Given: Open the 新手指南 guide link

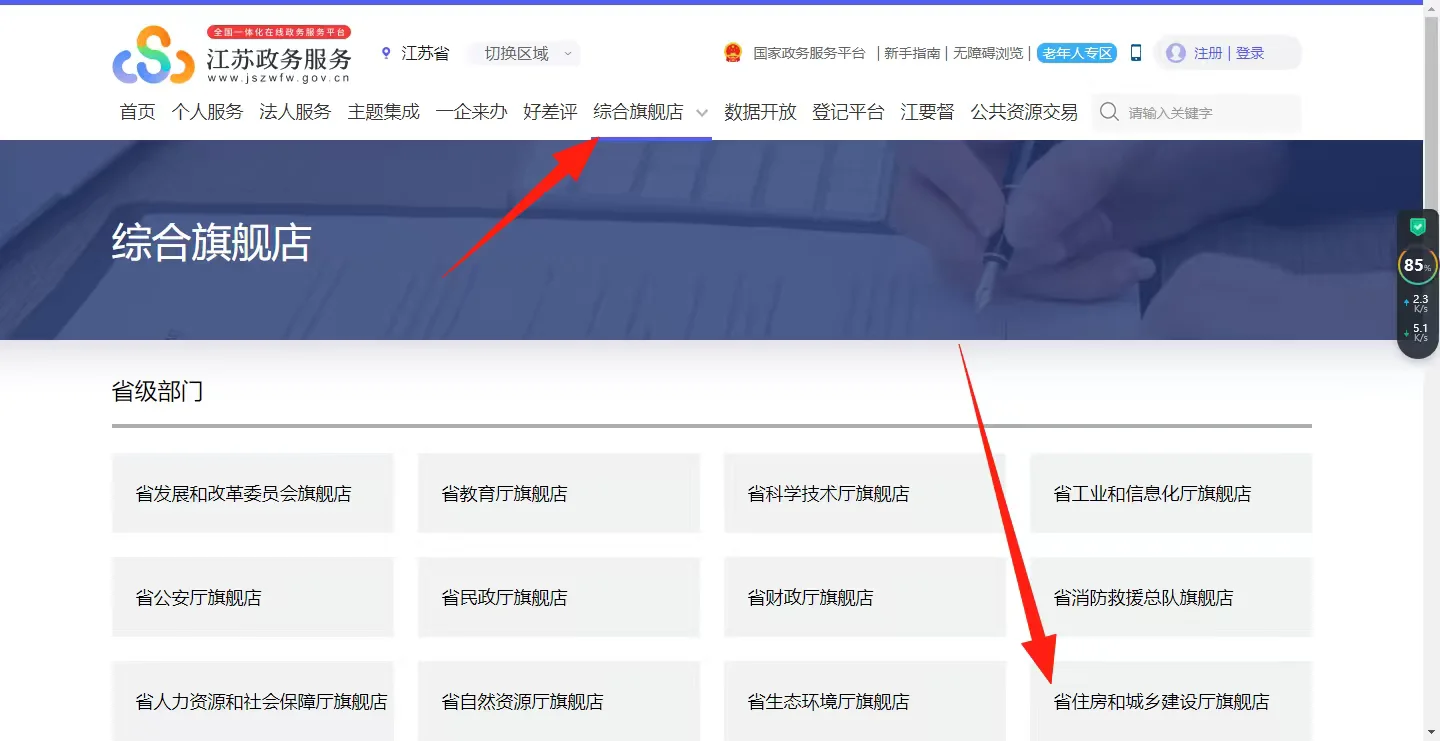Looking at the screenshot, I should pos(914,53).
